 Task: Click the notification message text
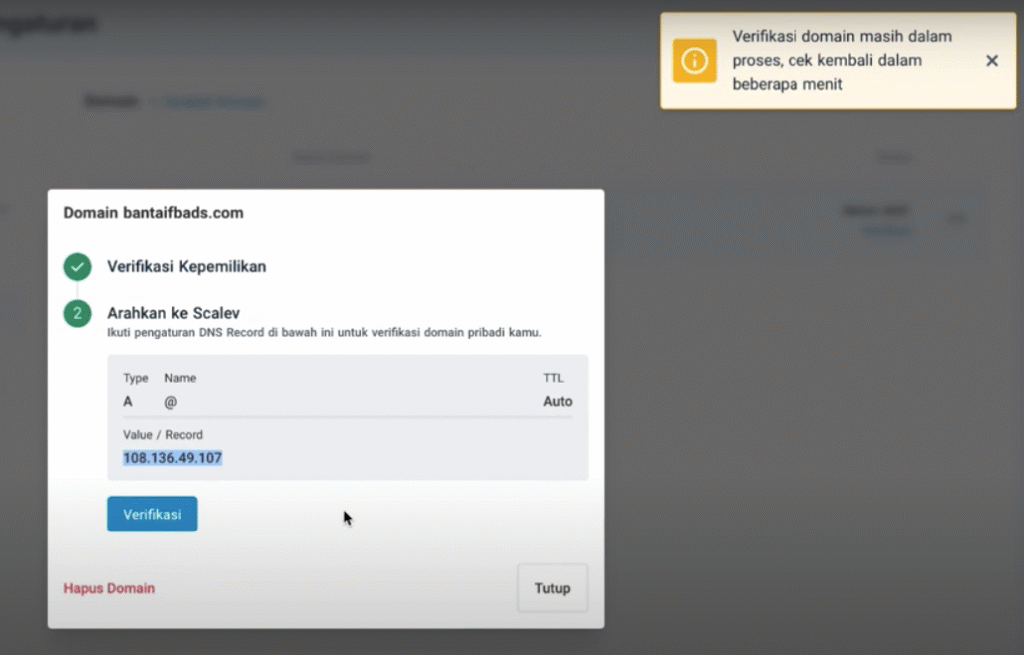(842, 60)
